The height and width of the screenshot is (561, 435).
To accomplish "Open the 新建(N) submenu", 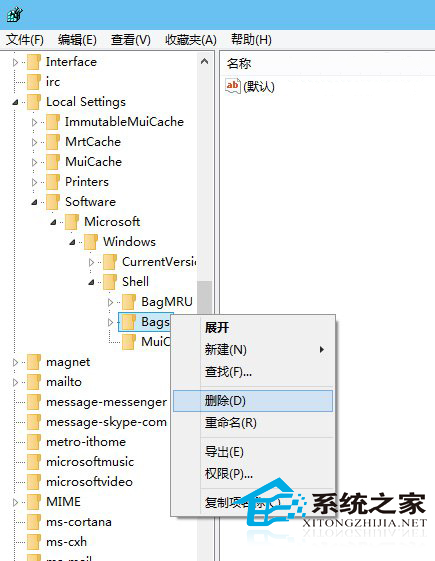I will (253, 350).
